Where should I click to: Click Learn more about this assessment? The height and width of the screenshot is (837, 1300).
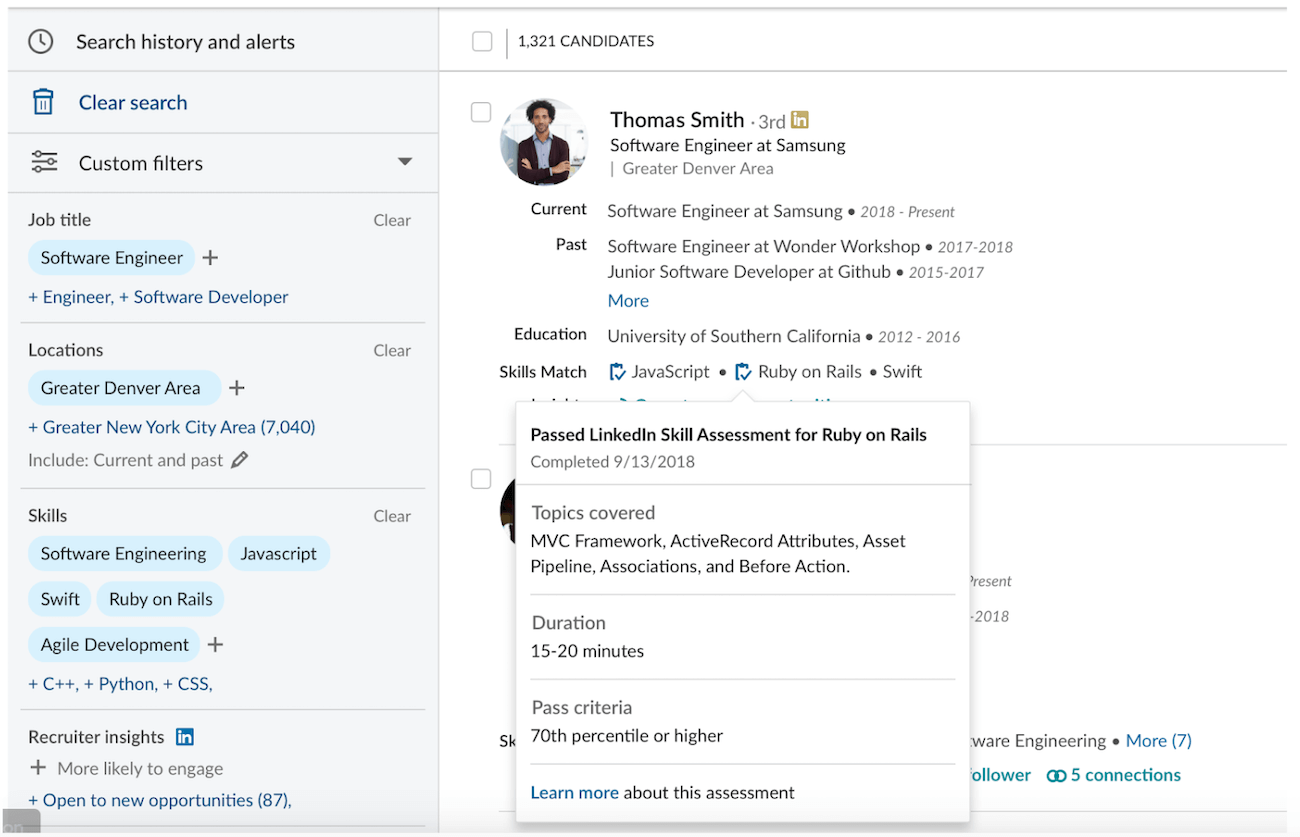click(574, 792)
